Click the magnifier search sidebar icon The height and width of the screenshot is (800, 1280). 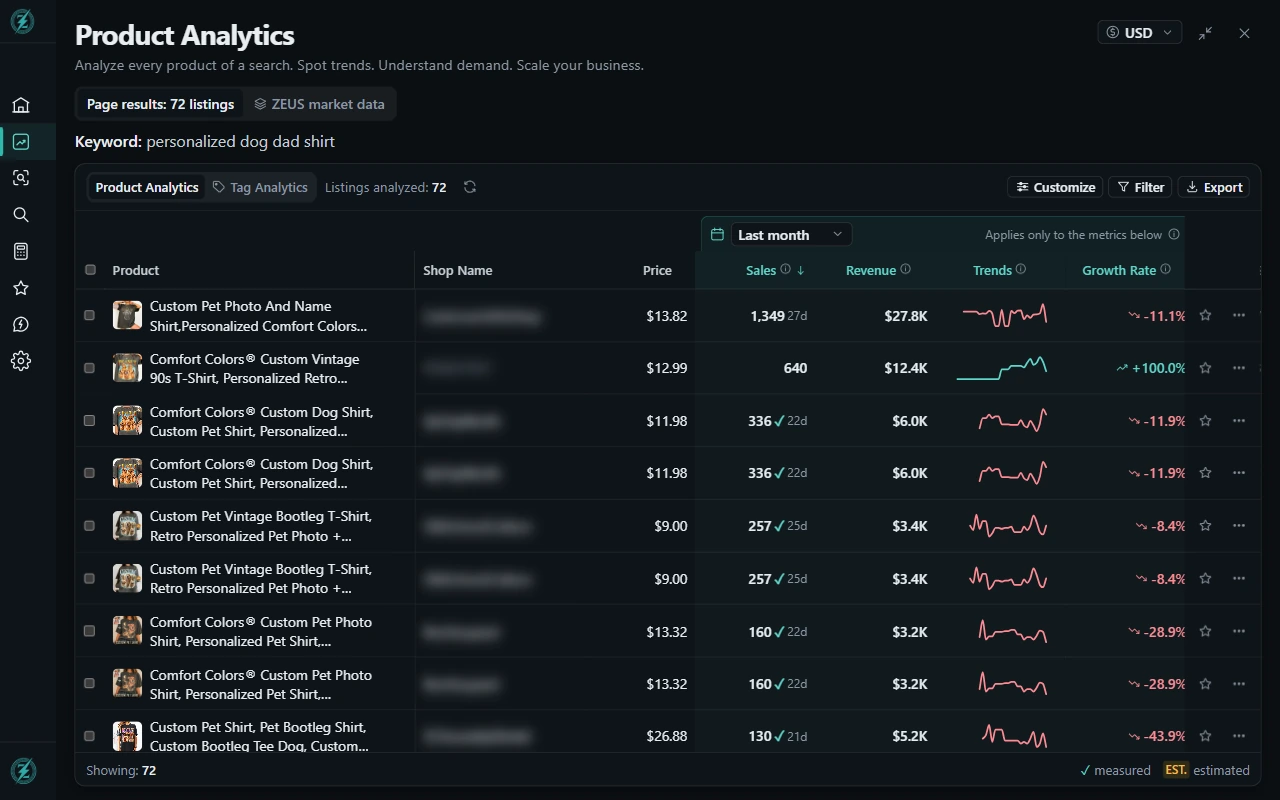[x=21, y=215]
